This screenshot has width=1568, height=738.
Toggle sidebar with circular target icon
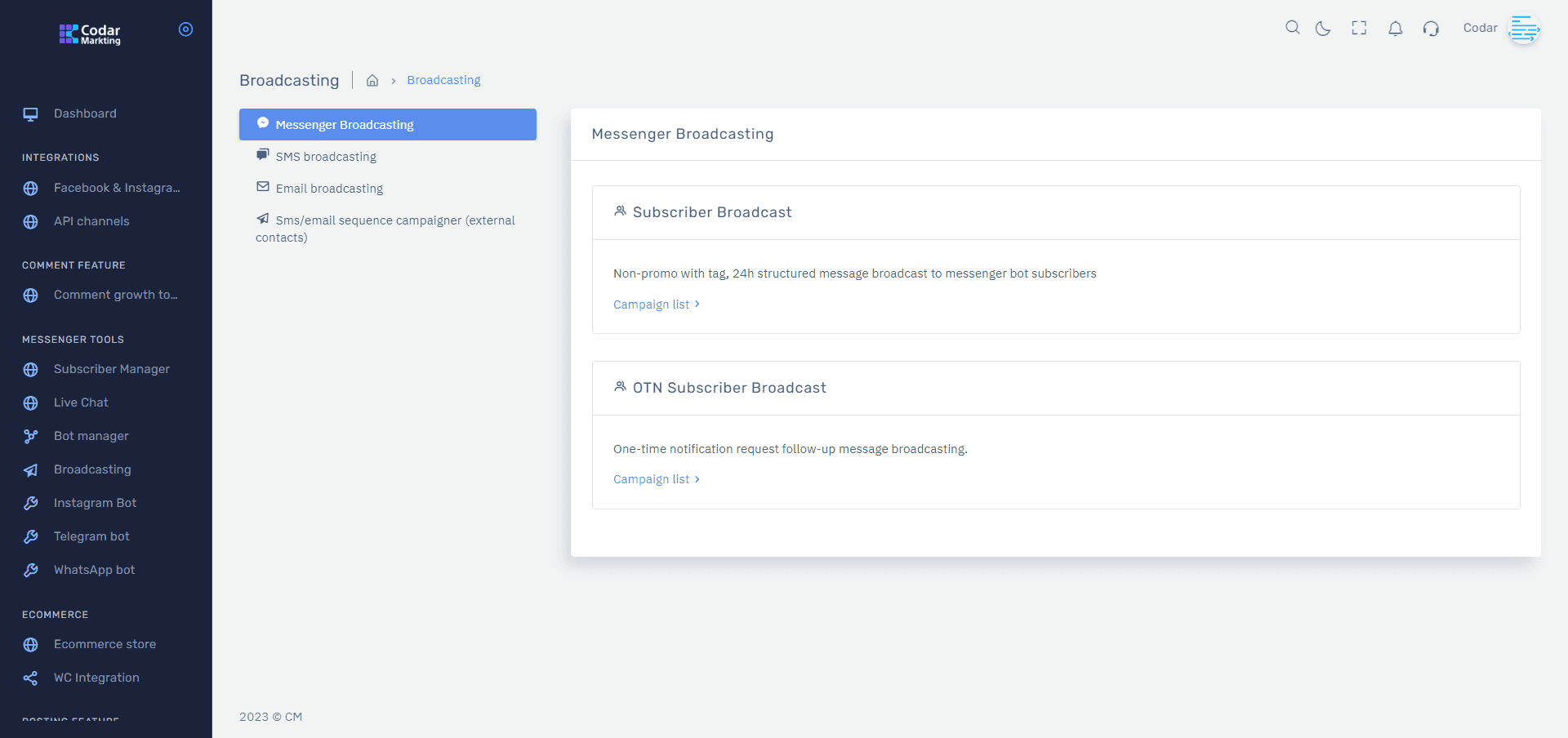[x=185, y=29]
